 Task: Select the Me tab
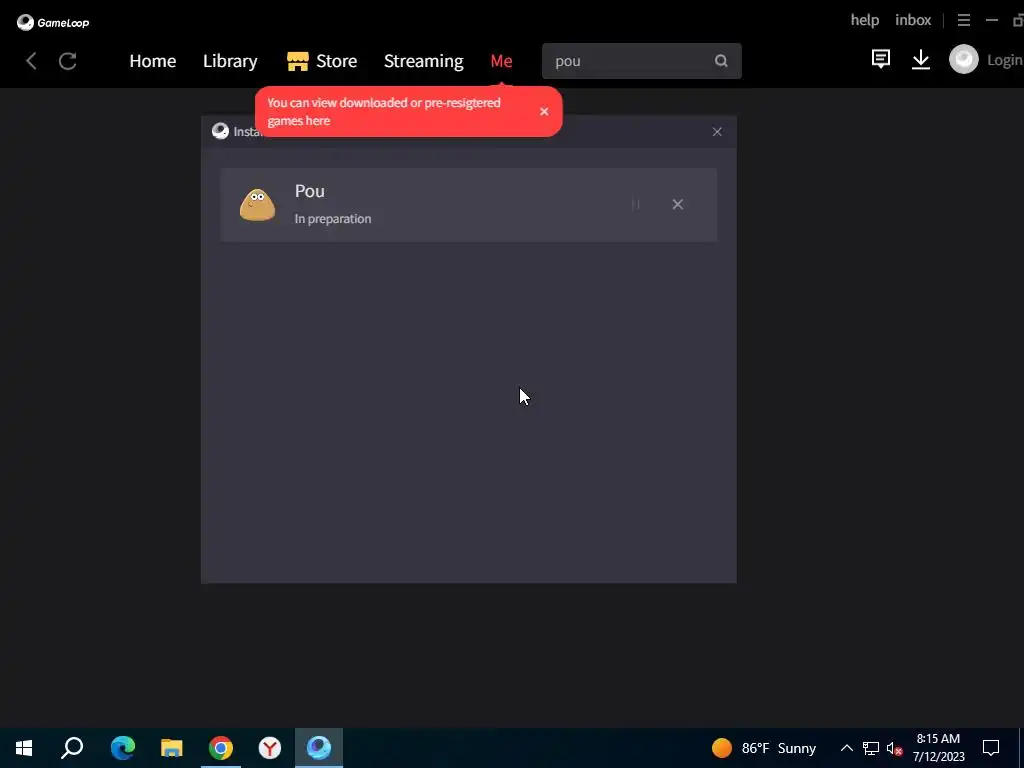point(501,61)
